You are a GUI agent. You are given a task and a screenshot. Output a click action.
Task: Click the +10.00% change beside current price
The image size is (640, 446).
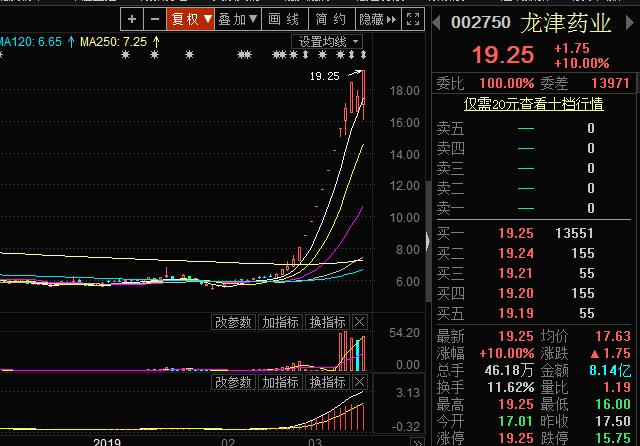pyautogui.click(x=582, y=63)
